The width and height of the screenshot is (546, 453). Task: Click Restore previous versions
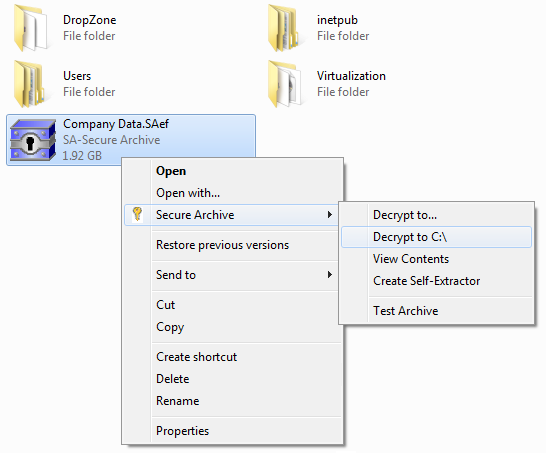point(223,245)
